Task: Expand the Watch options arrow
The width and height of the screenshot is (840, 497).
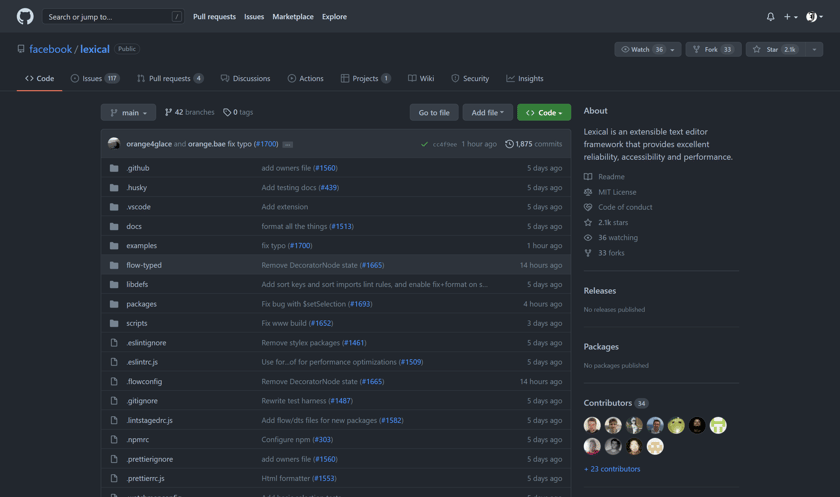Action: click(673, 49)
